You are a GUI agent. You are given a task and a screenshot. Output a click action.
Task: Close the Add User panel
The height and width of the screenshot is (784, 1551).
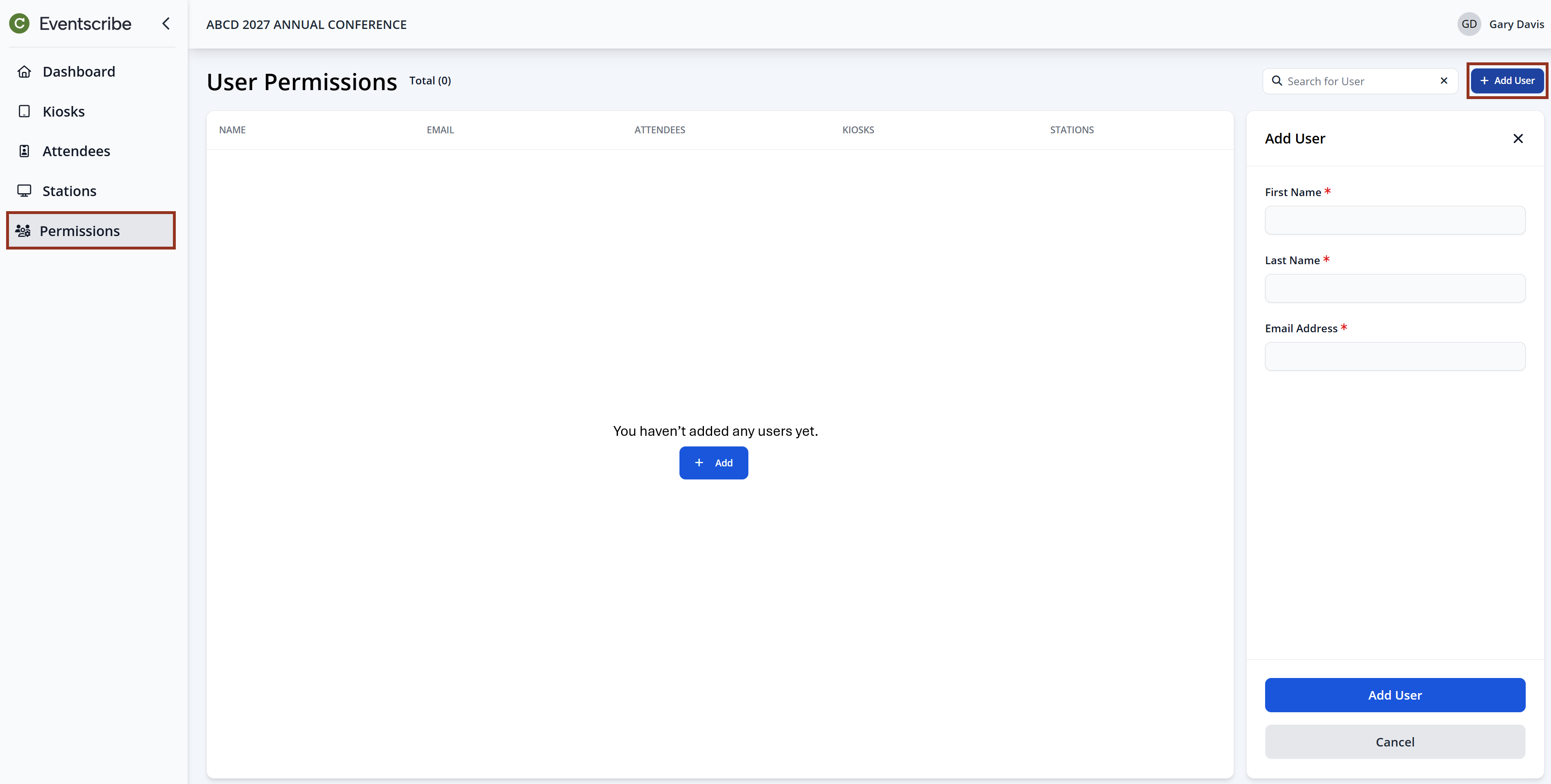tap(1518, 139)
